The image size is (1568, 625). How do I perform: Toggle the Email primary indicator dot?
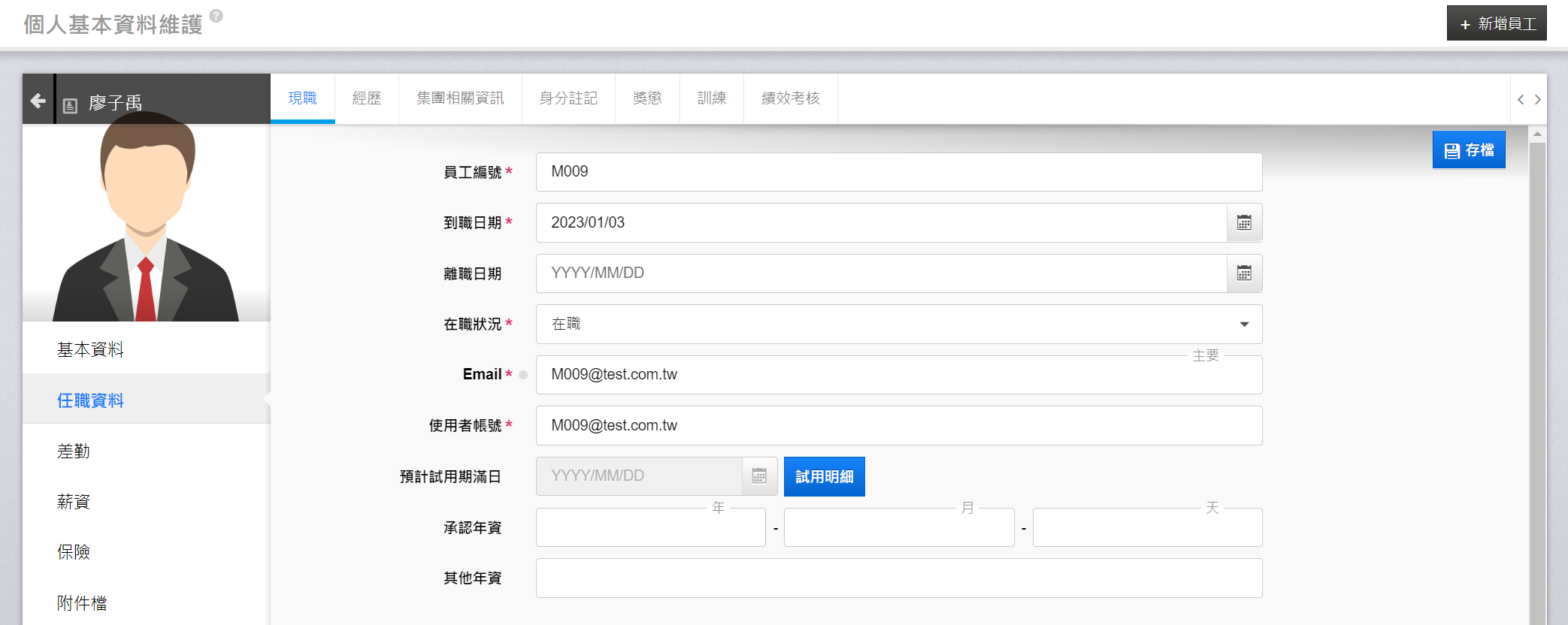[523, 375]
